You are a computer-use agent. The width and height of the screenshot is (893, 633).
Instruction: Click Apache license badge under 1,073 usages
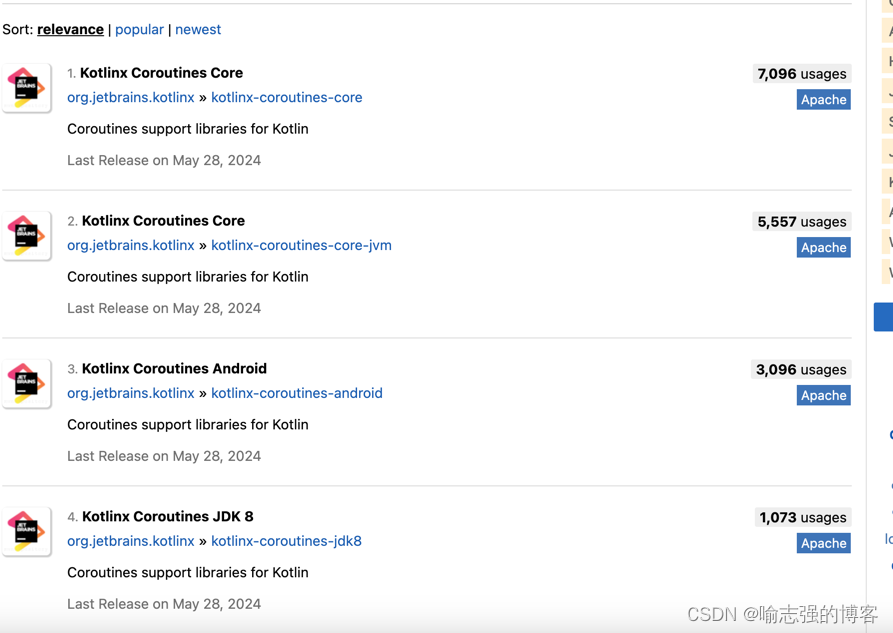[824, 544]
